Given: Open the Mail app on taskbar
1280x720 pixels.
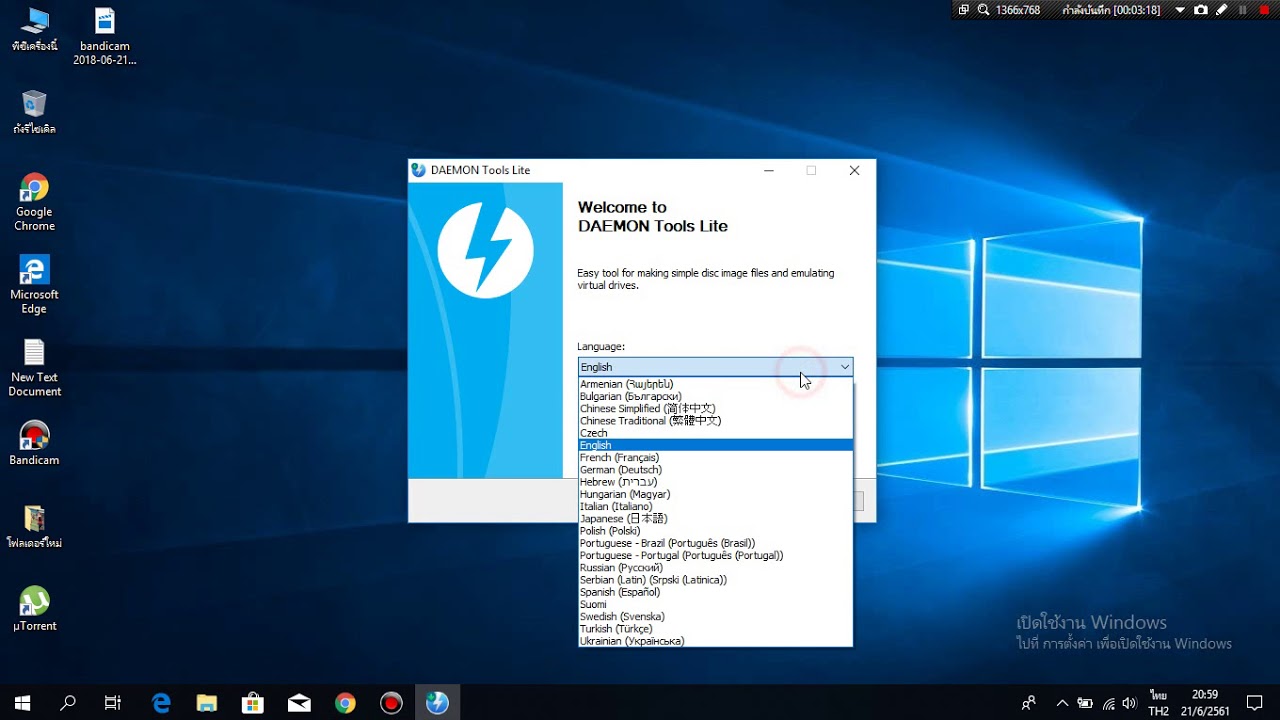Looking at the screenshot, I should pos(299,703).
